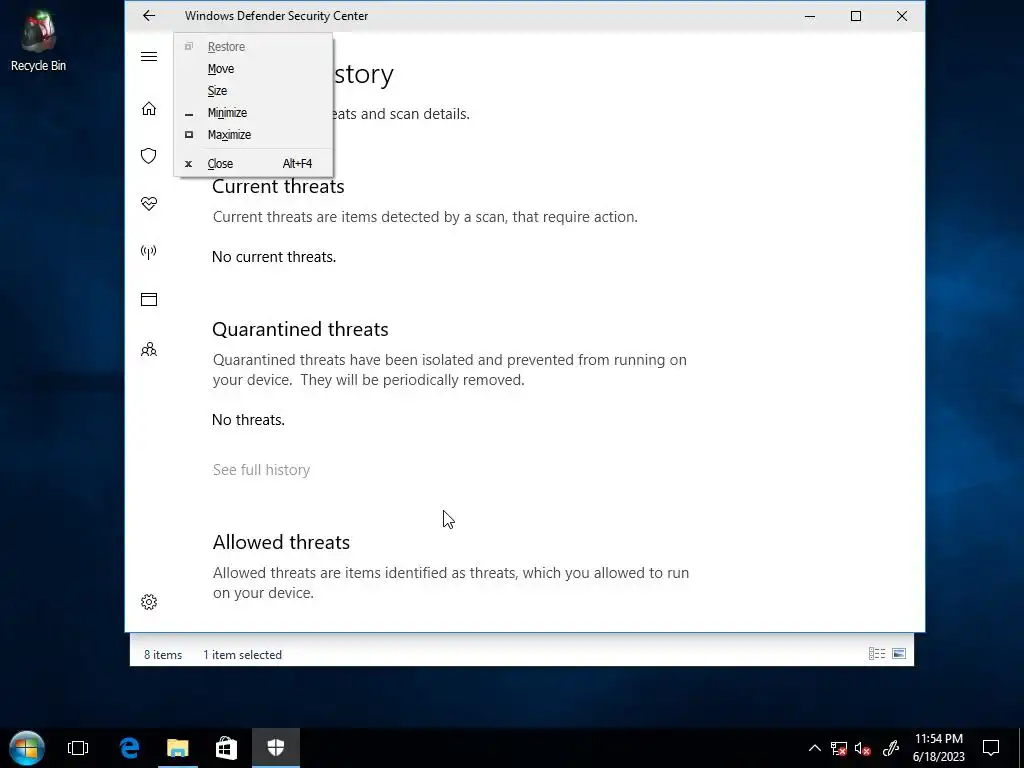Open File Explorer from taskbar
This screenshot has height=768, width=1024.
click(178, 748)
